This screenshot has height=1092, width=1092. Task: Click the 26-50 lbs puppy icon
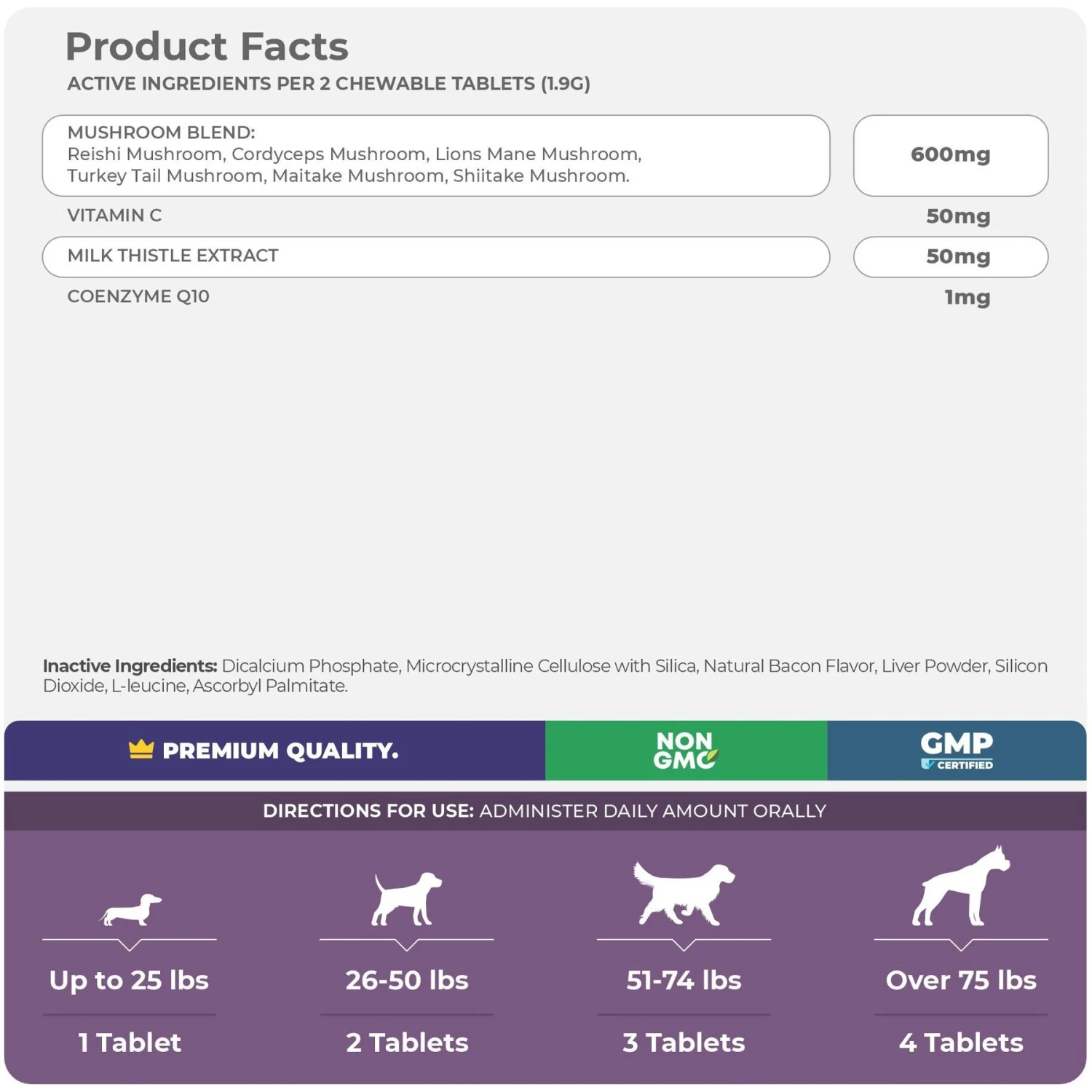(x=406, y=900)
